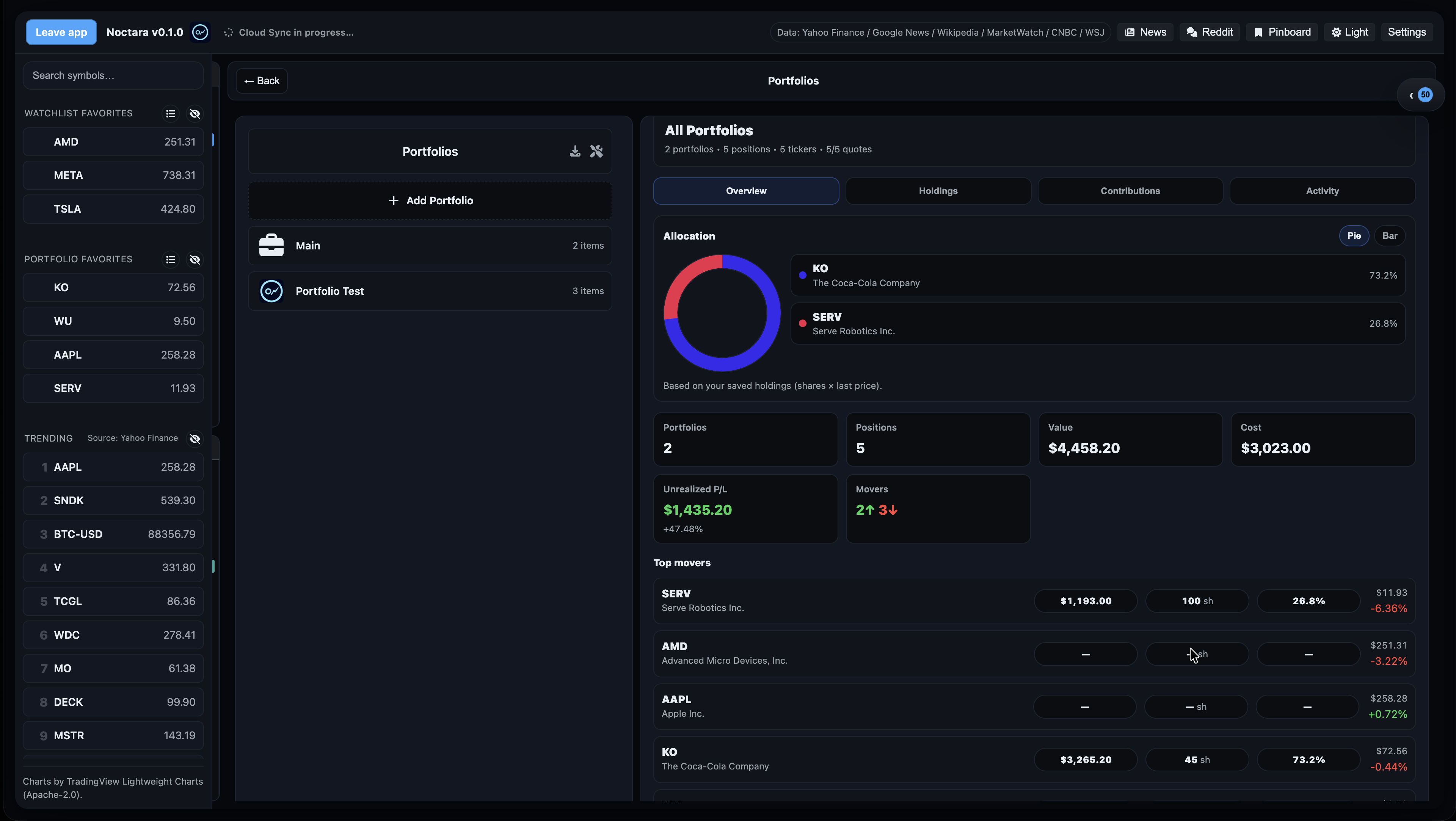The width and height of the screenshot is (1456, 821).
Task: Open the portfolio tools wrench icon
Action: (x=596, y=152)
